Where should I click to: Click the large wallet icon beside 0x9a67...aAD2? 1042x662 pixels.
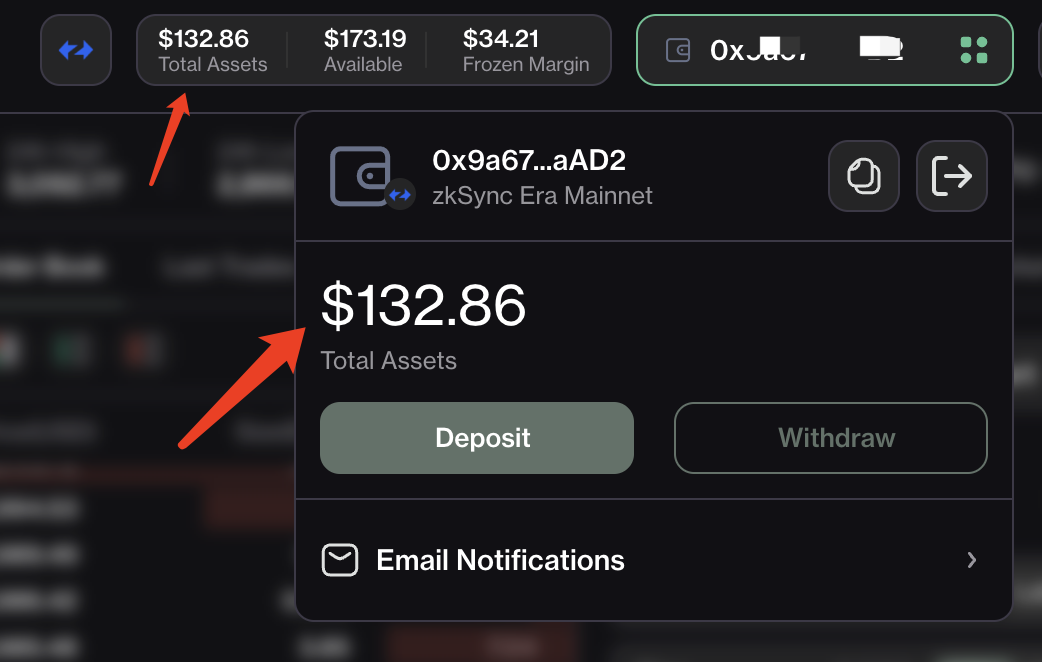click(x=360, y=176)
